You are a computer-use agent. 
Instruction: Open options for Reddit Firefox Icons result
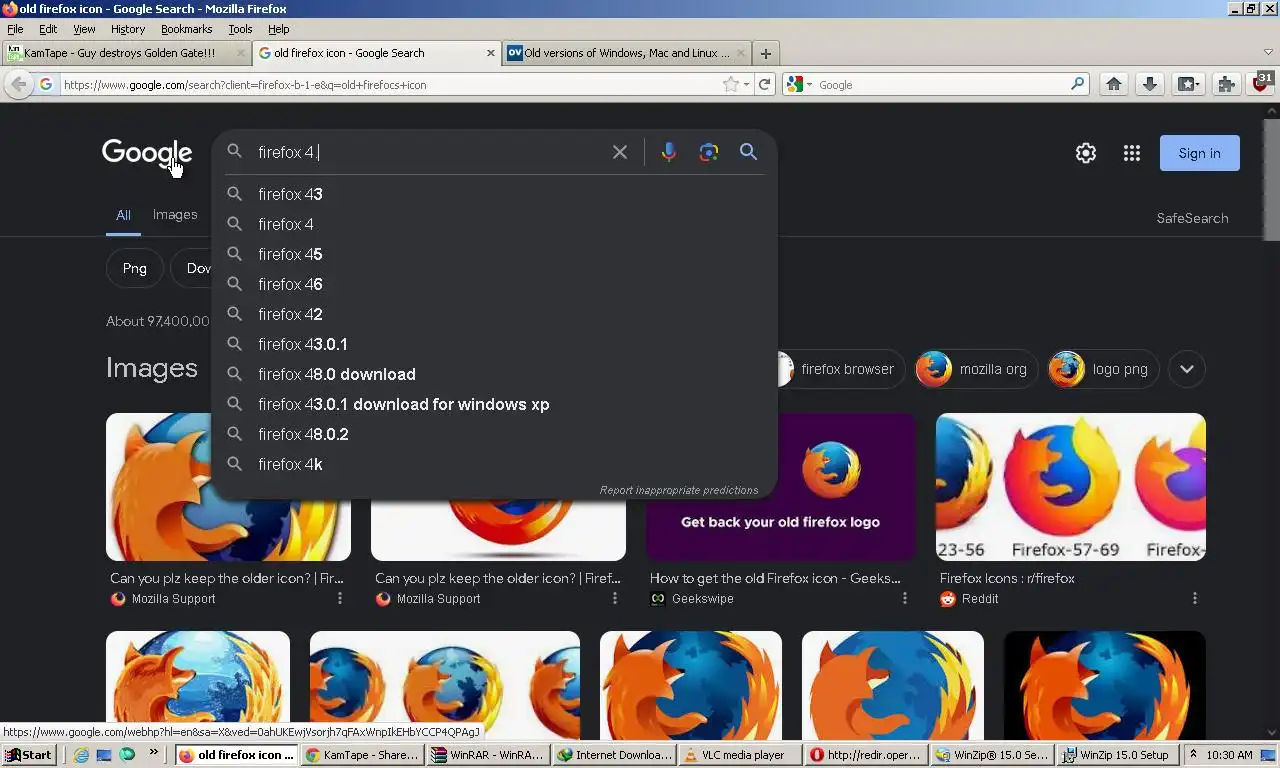point(1195,598)
